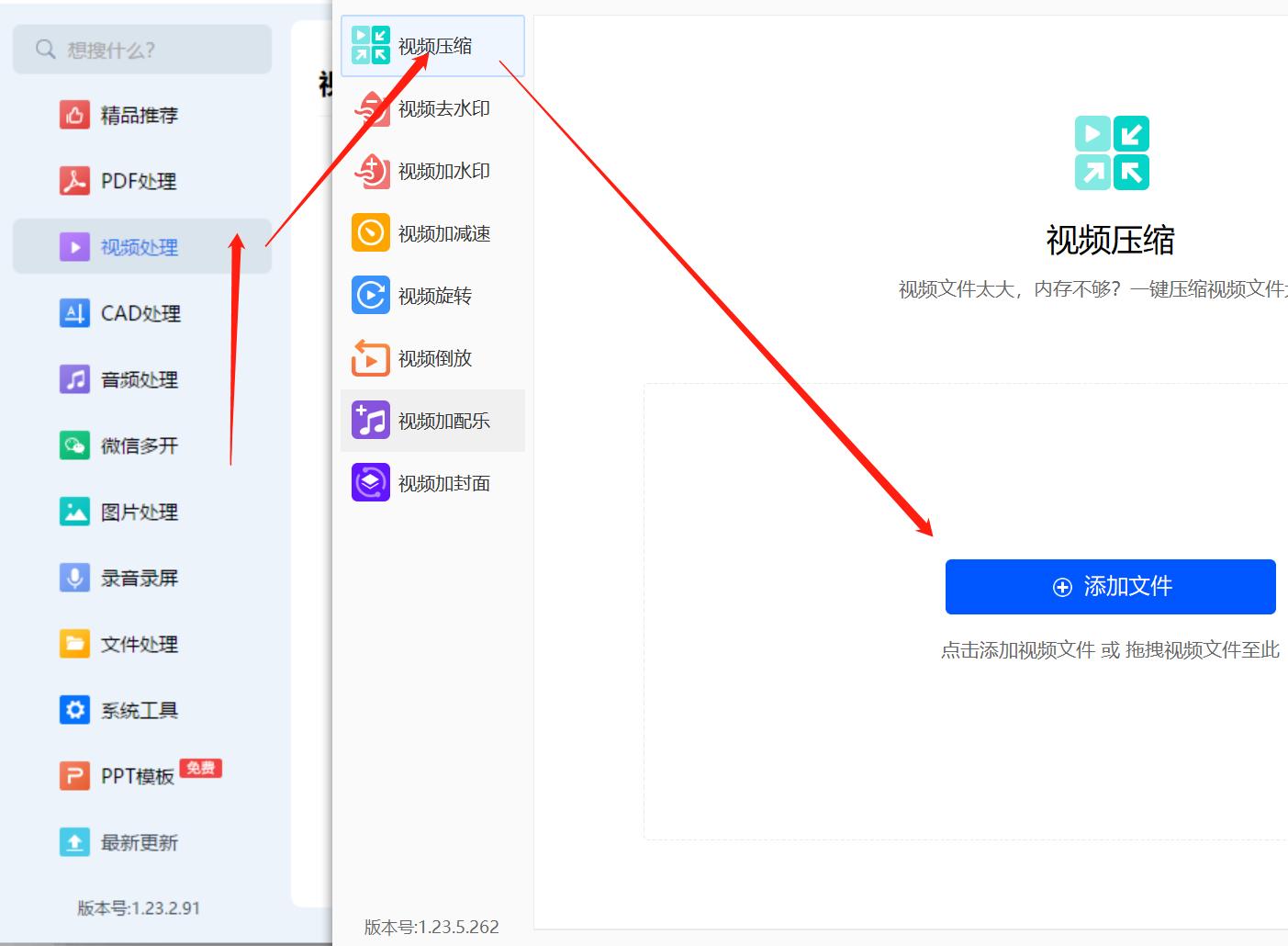Open the 视频加配乐 tool

pos(431,421)
